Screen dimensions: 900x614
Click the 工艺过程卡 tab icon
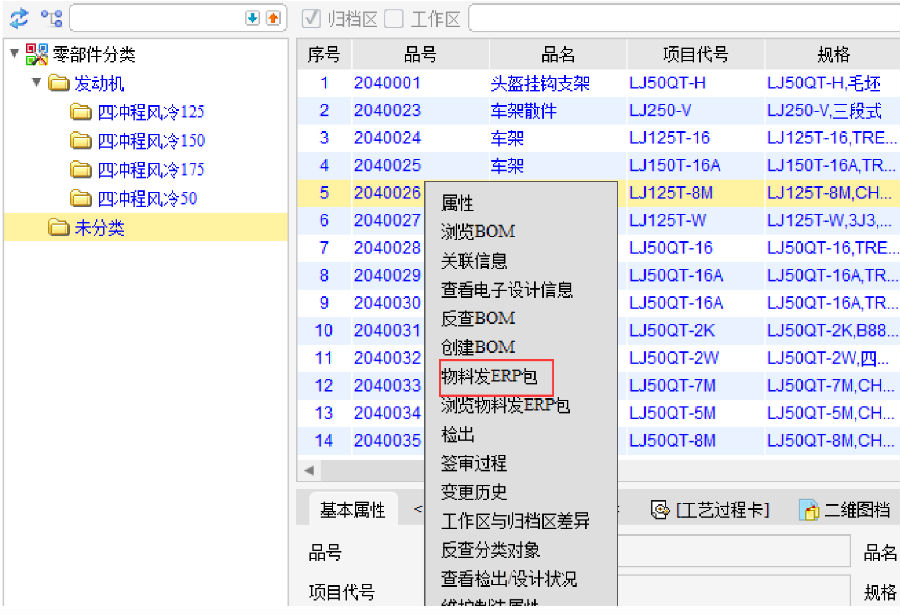point(660,510)
